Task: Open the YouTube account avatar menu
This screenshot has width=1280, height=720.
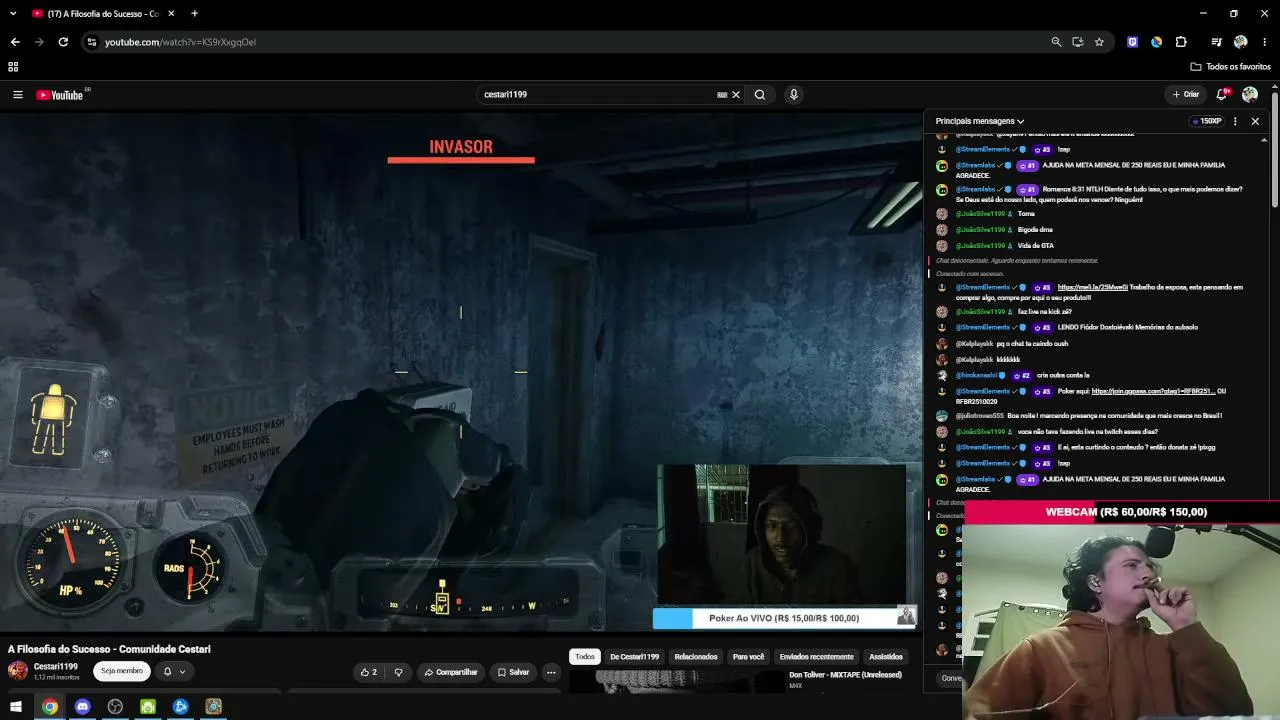Action: pyautogui.click(x=1250, y=95)
